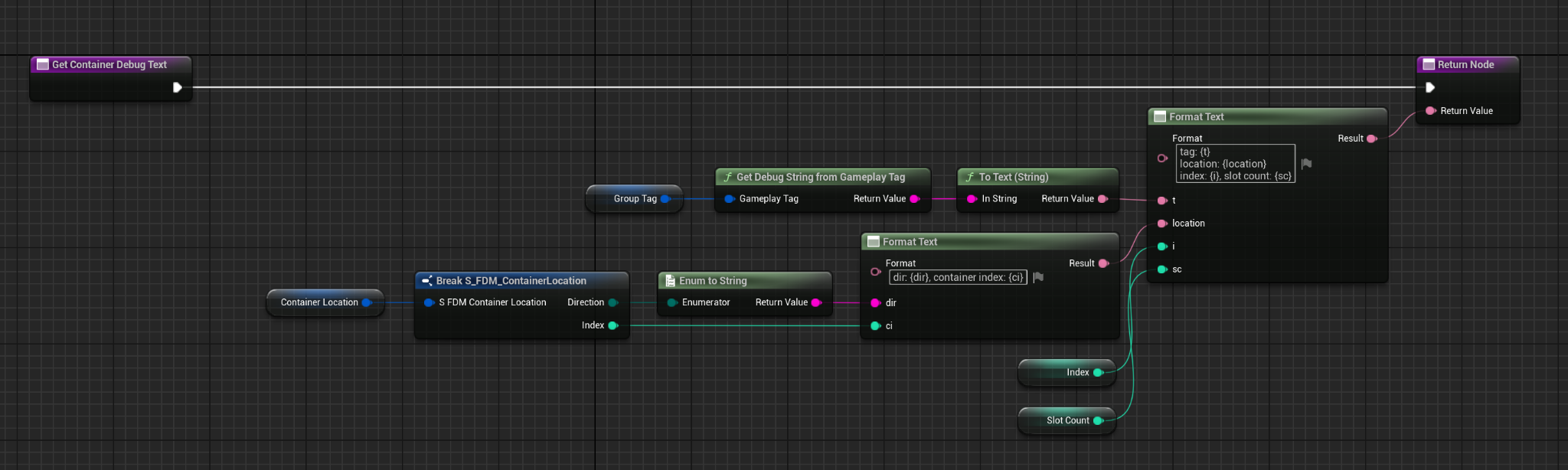
Task: Click the 'sc' input pin on Format Text
Action: pos(1162,269)
